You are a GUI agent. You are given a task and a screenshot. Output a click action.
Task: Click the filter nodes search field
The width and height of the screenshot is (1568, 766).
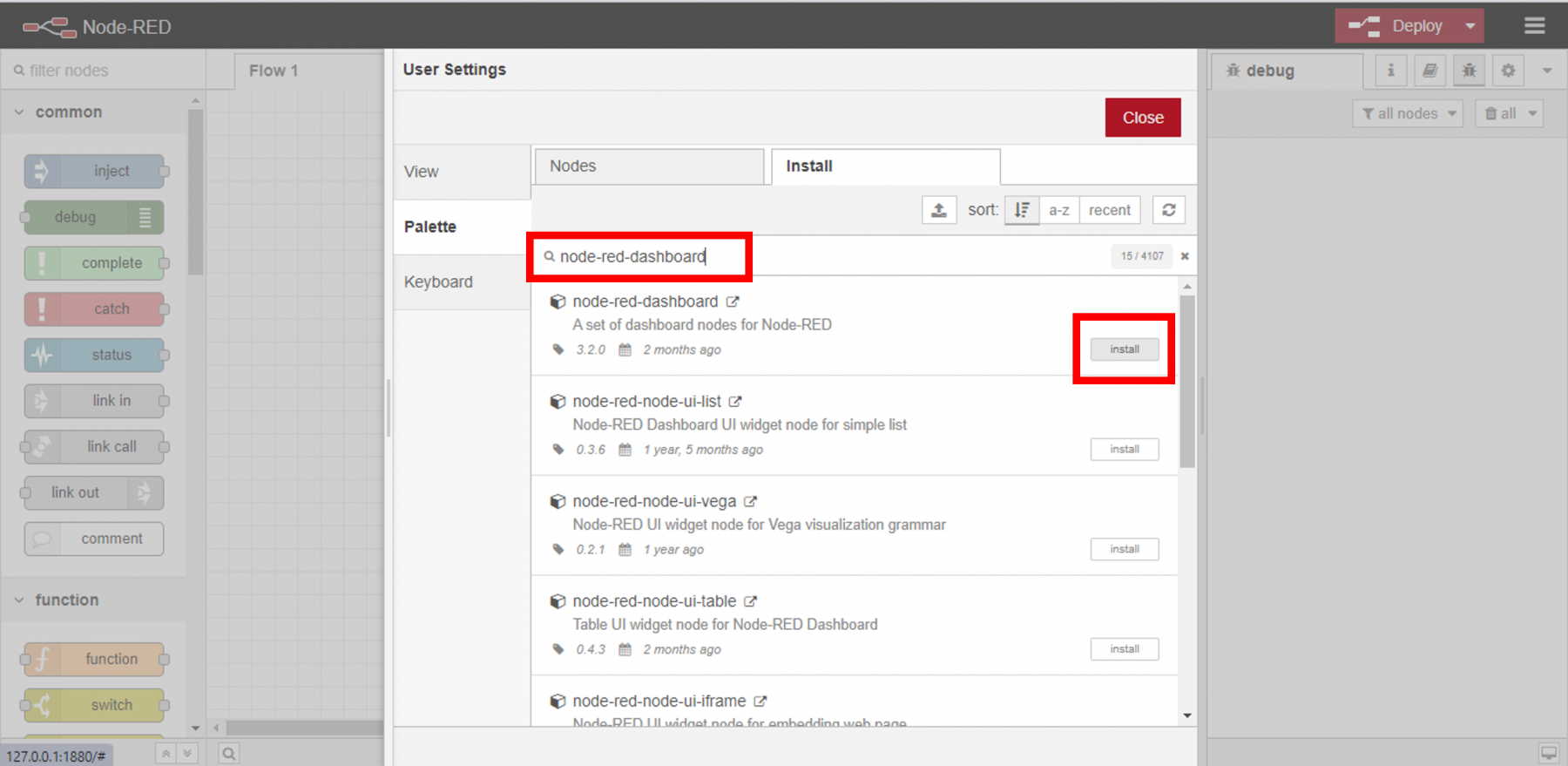(x=105, y=71)
